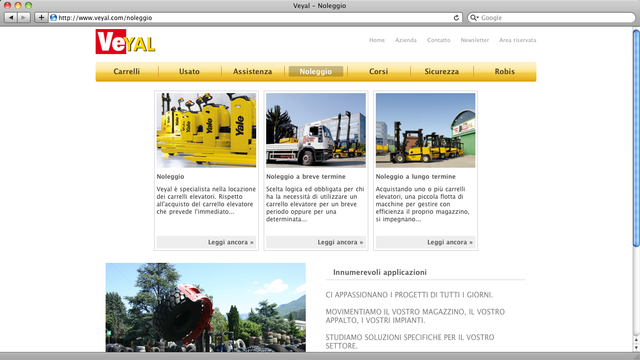Follow the Area riservata link
The image size is (640, 360).
518,40
